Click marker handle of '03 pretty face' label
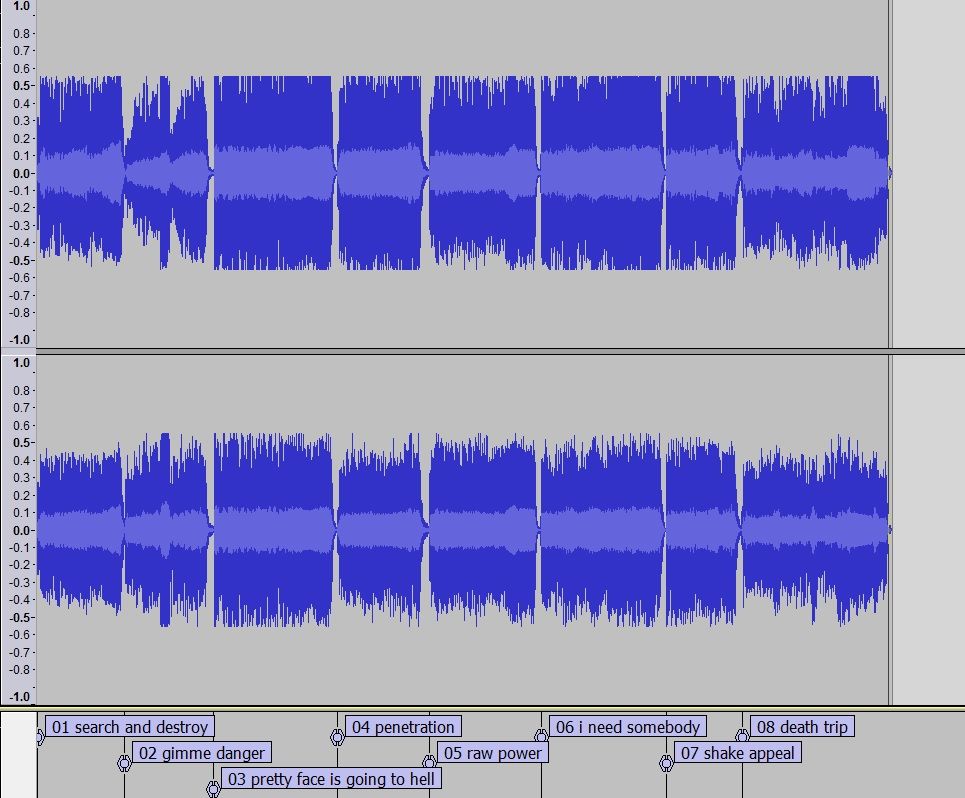This screenshot has width=965, height=798. 213,789
